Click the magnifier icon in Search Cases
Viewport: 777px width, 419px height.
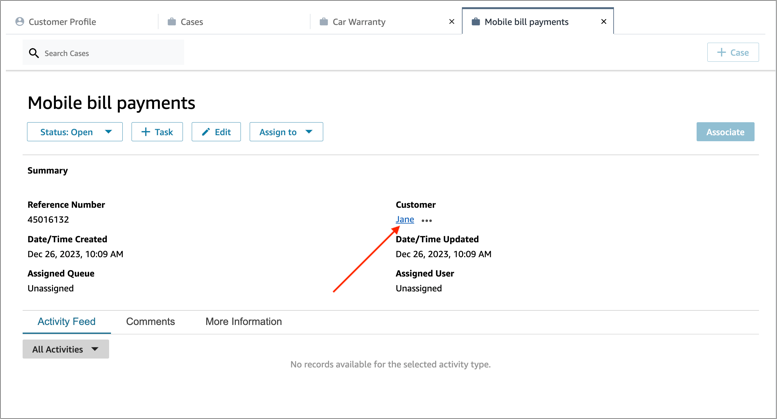[x=34, y=53]
